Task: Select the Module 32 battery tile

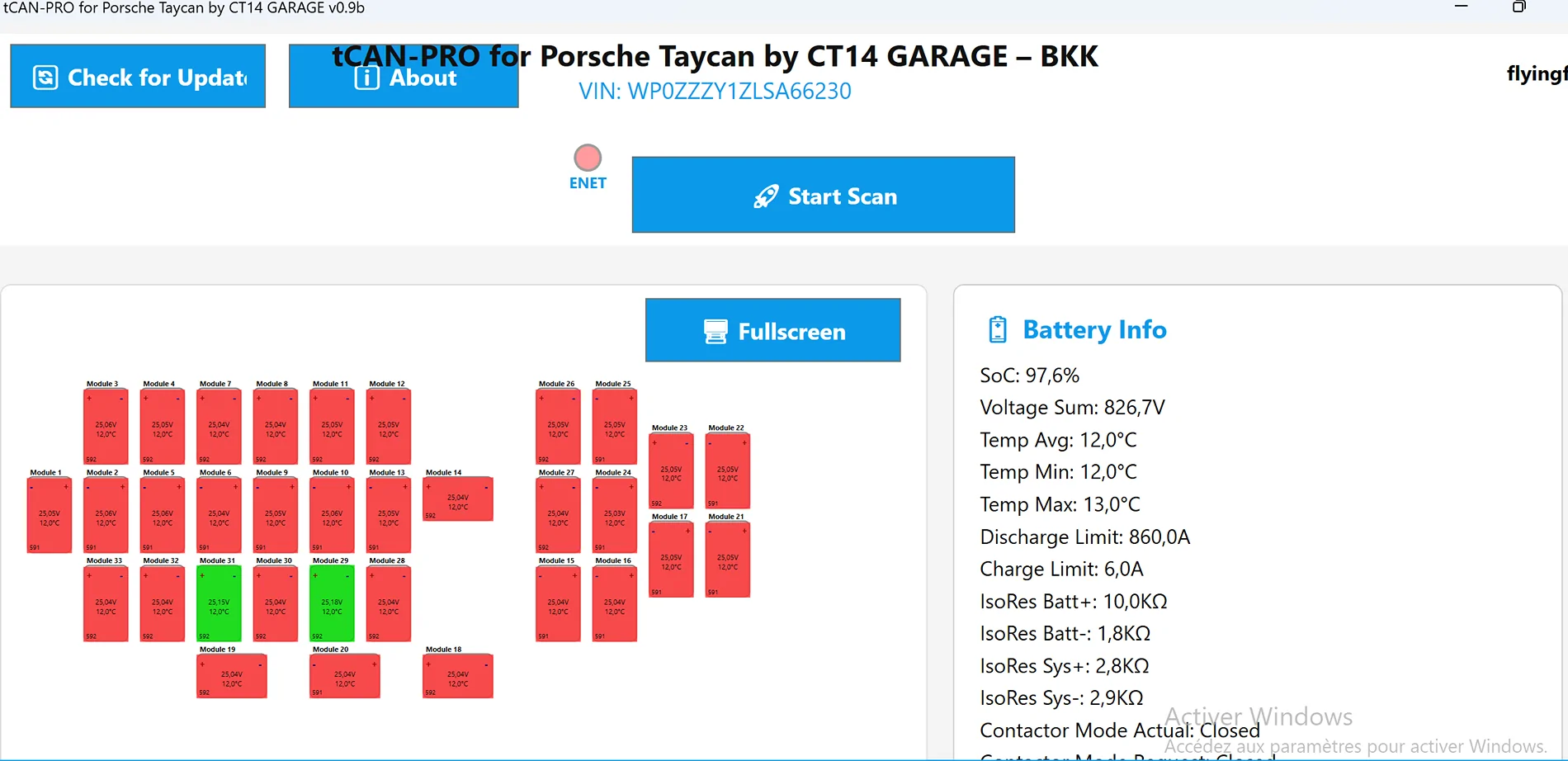Action: point(163,603)
